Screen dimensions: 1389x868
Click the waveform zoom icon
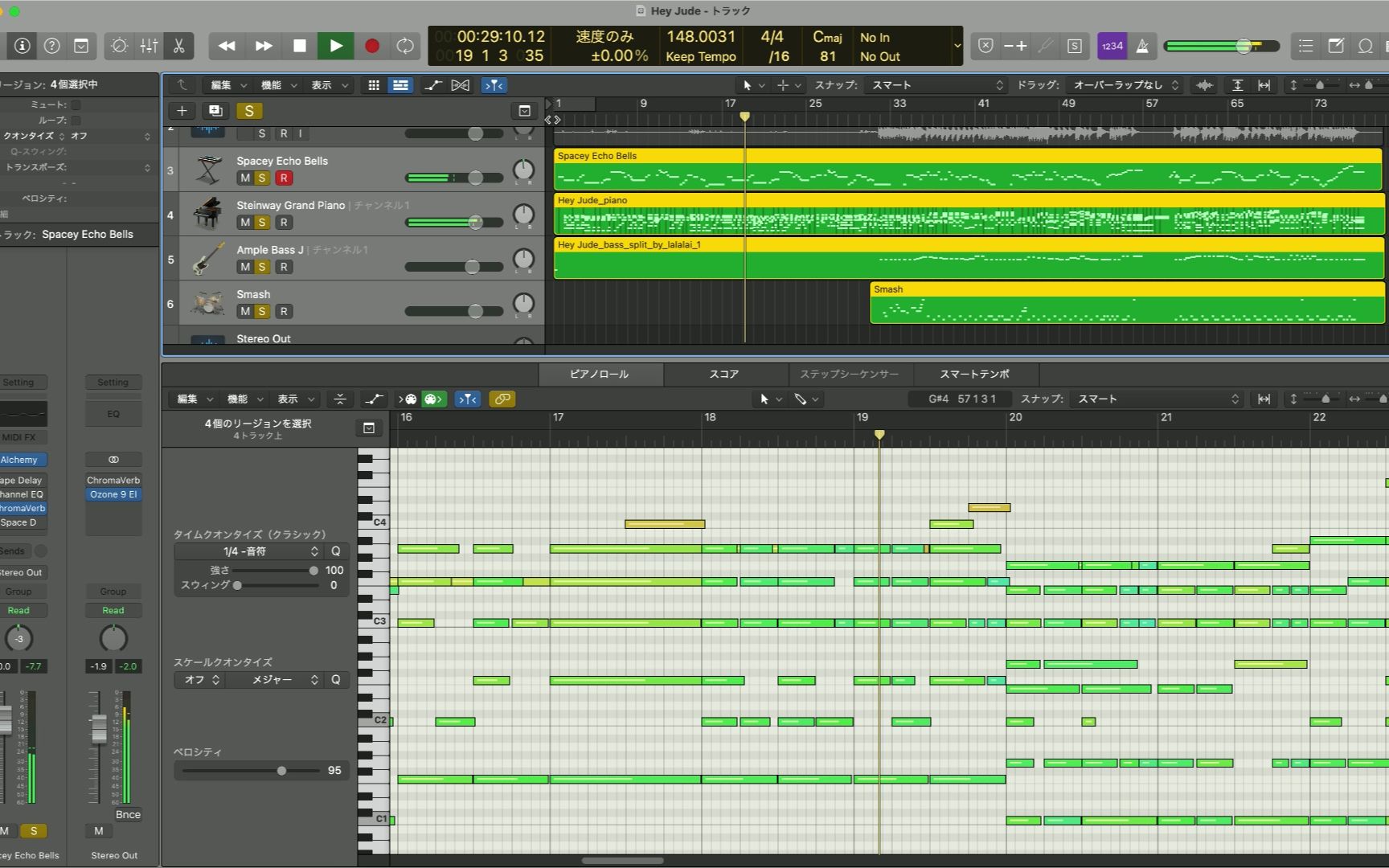[x=1204, y=85]
